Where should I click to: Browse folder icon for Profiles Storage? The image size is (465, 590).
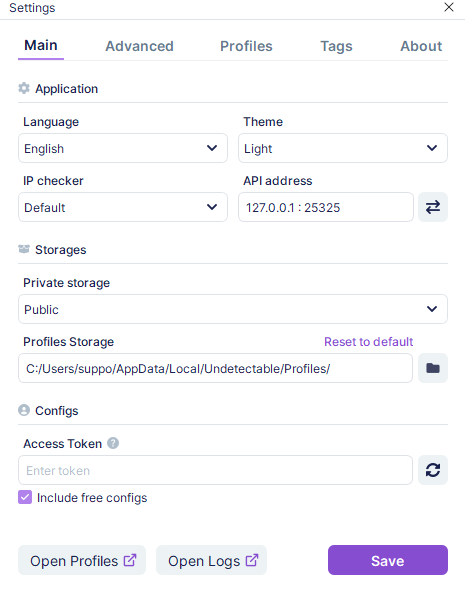point(433,368)
